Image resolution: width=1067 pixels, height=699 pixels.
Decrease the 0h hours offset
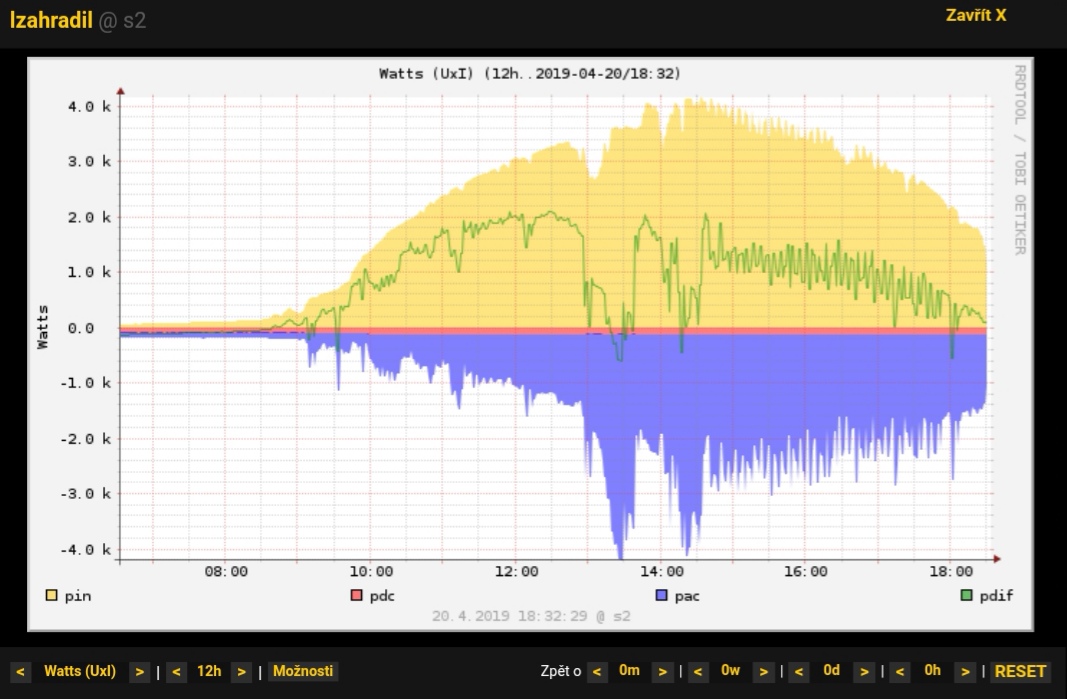point(900,671)
